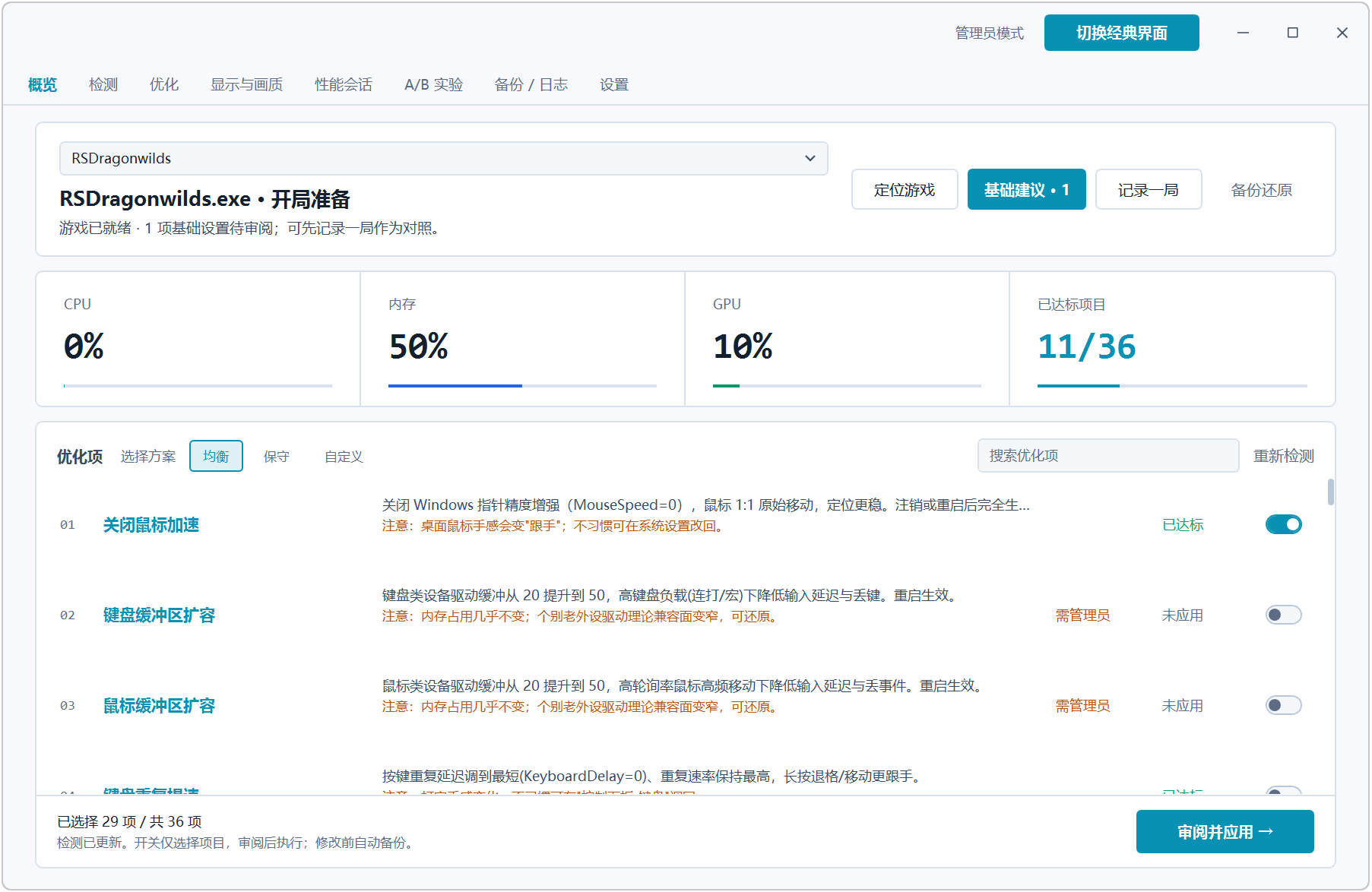Open the 优化 tab
The width and height of the screenshot is (1372, 892).
coord(164,84)
